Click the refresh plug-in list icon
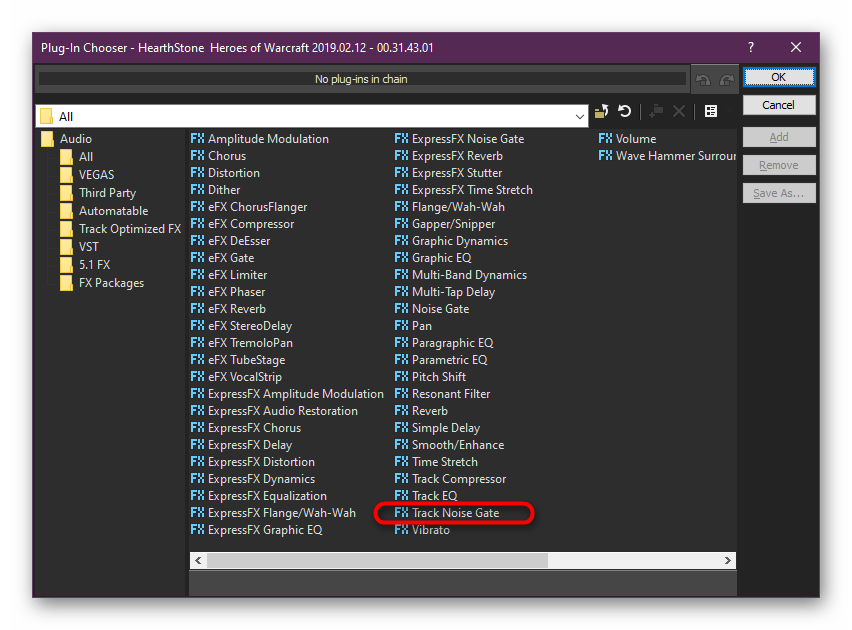This screenshot has height=630, width=852. (625, 112)
